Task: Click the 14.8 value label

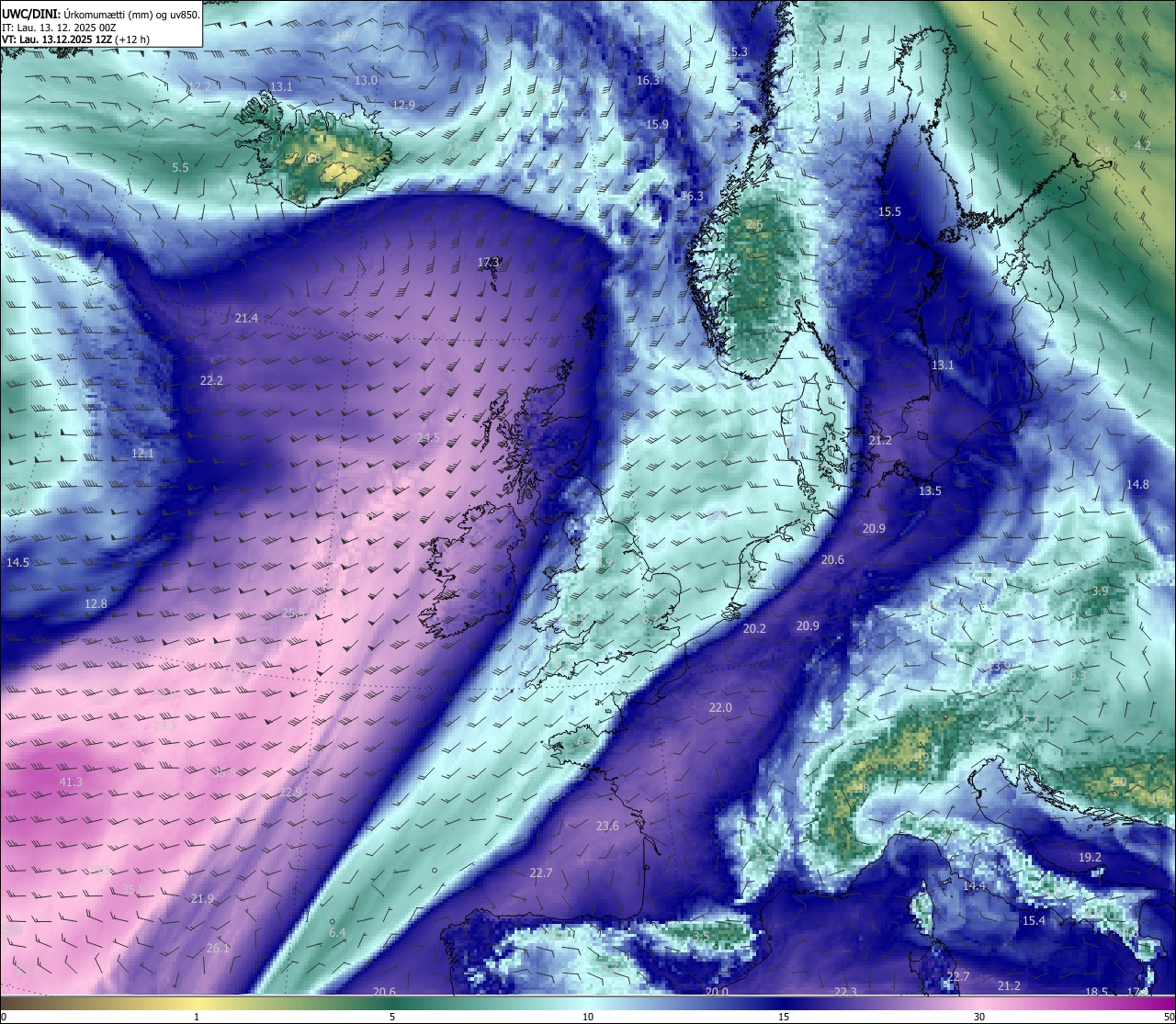Action: click(1137, 484)
